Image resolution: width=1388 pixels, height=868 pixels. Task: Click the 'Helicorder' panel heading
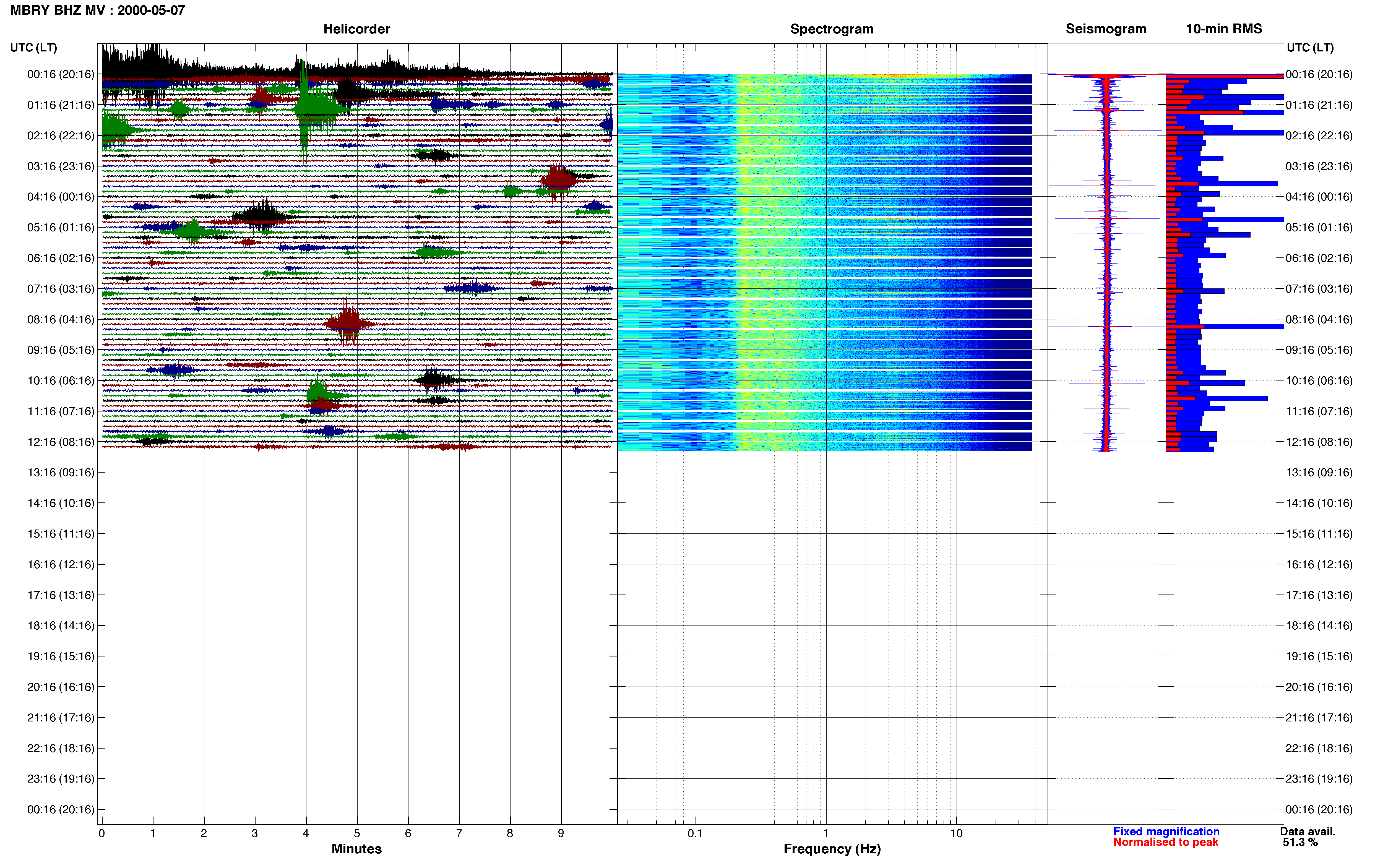(x=356, y=29)
